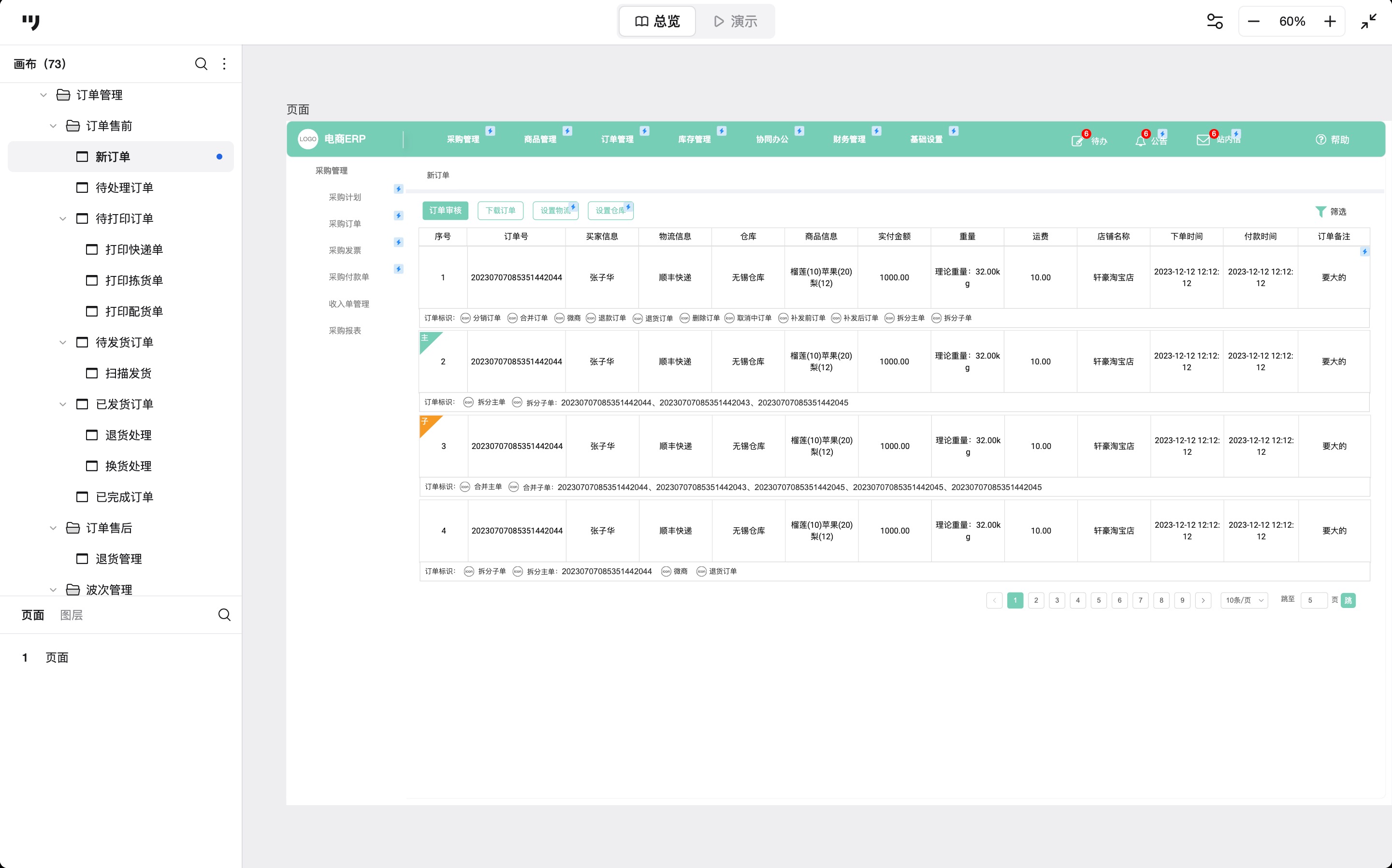Click the zoom in plus icon

tap(1330, 21)
